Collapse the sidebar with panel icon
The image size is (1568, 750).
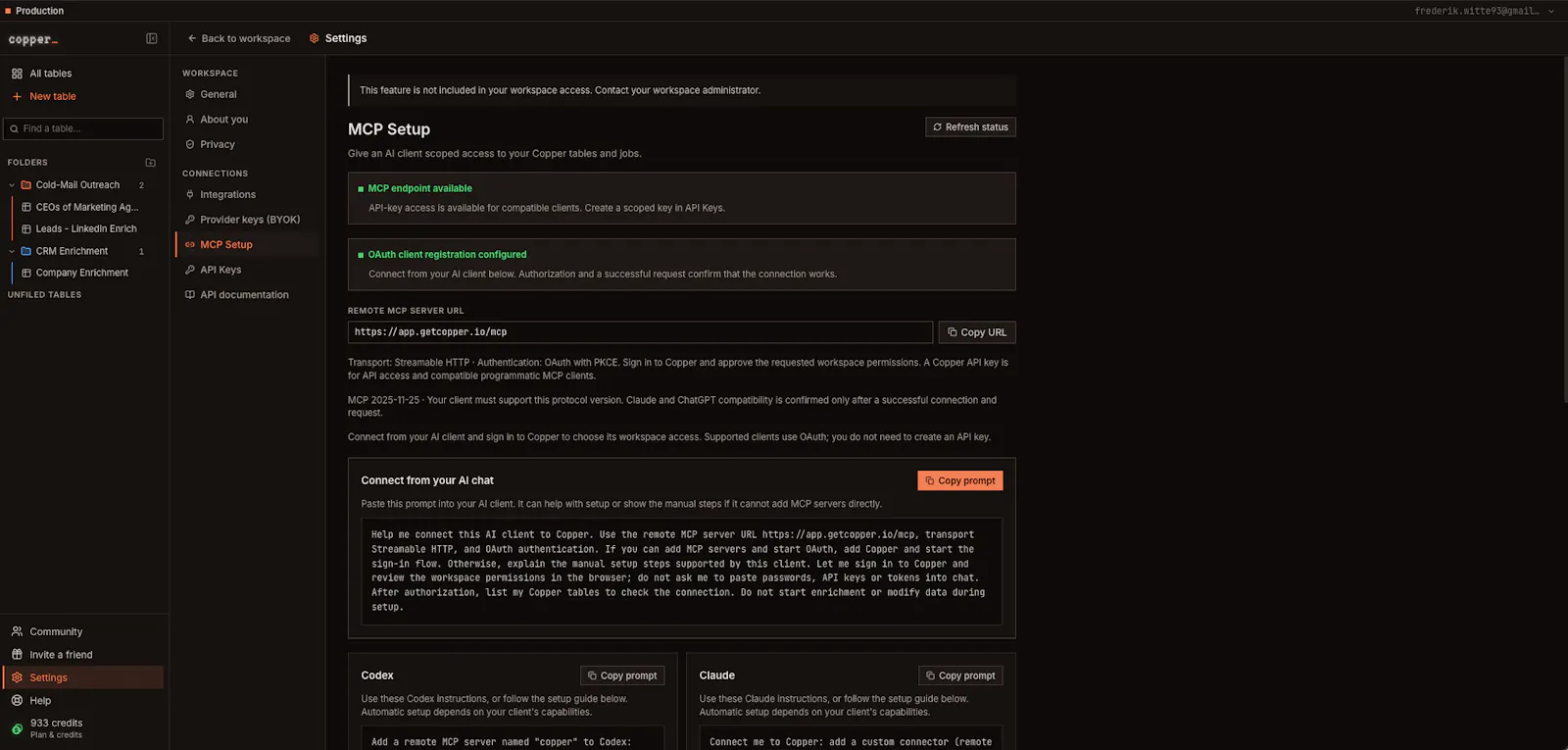(x=152, y=38)
